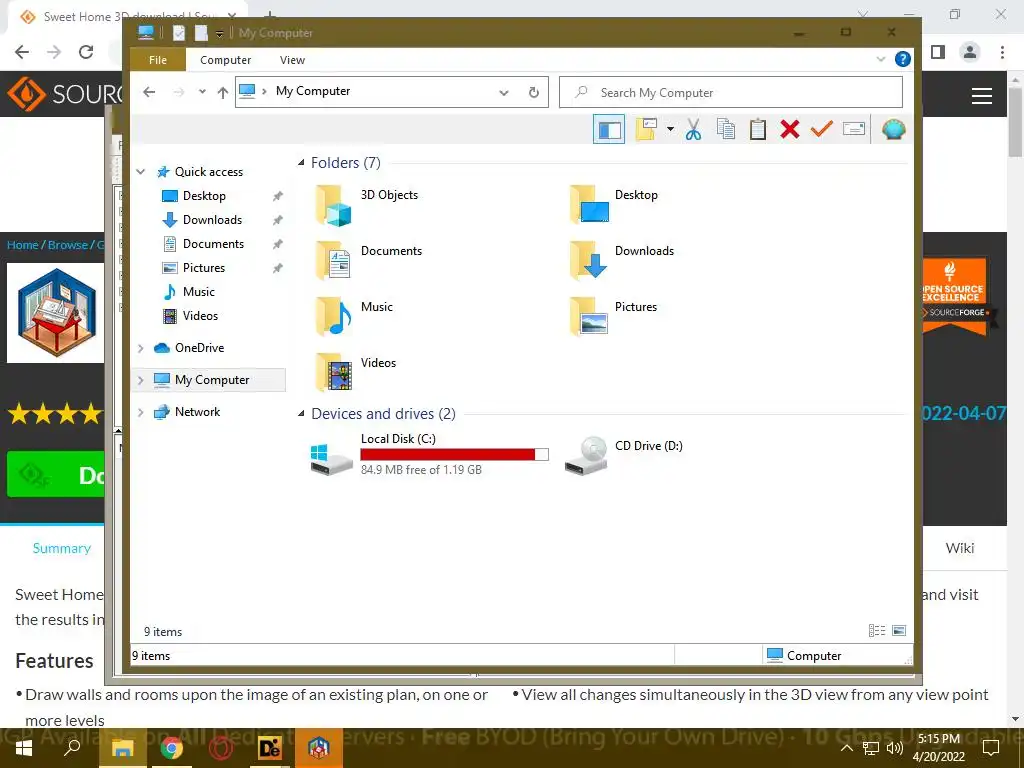This screenshot has width=1024, height=768.
Task: Click the My Computer address bar path
Action: [x=313, y=91]
